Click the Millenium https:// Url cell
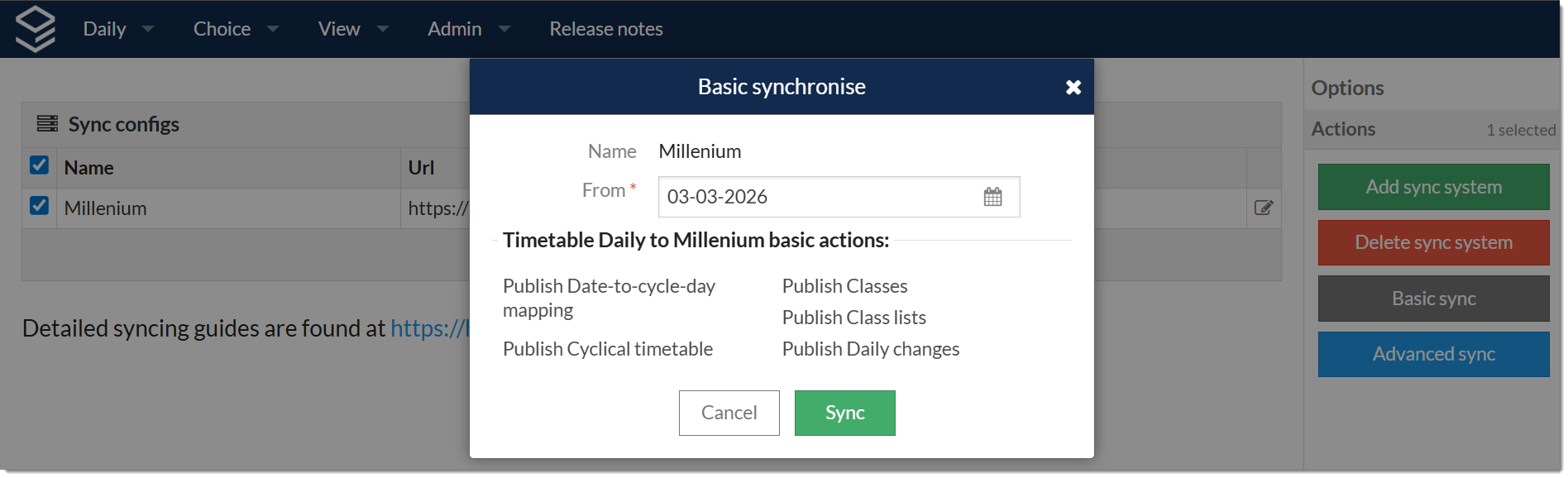1568x478 pixels. 436,208
